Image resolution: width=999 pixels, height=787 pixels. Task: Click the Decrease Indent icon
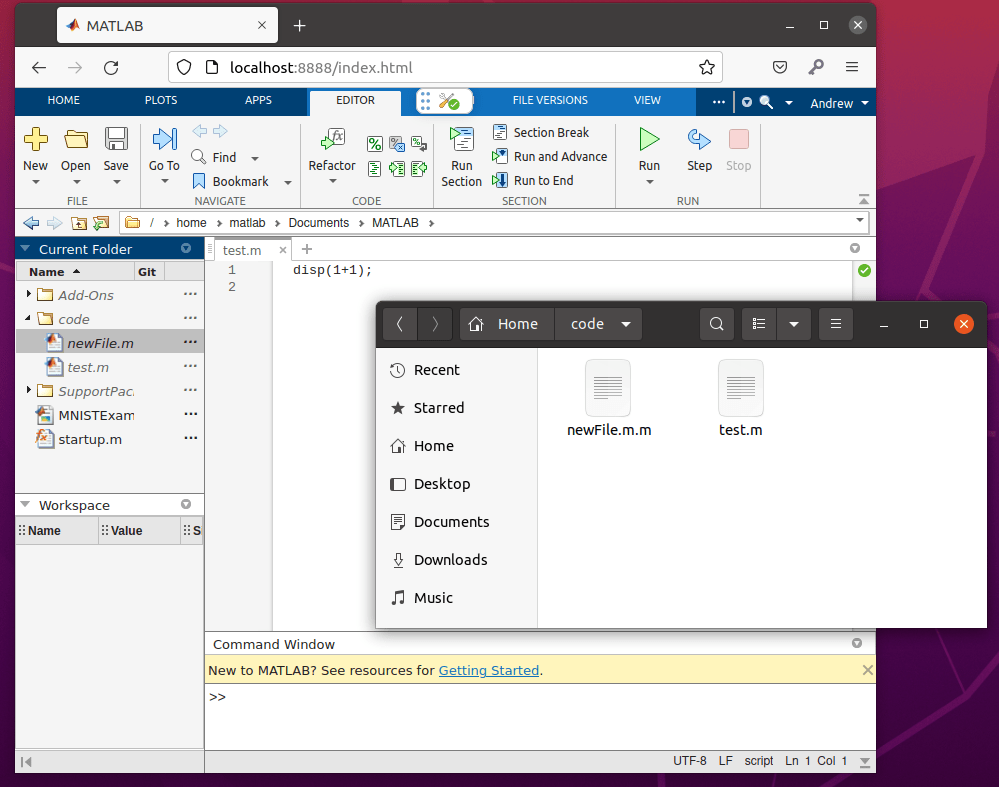(x=419, y=169)
